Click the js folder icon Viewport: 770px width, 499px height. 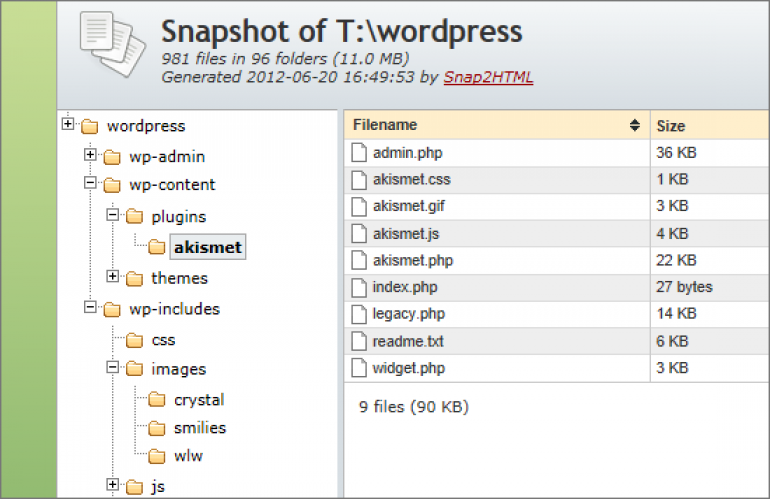[x=135, y=487]
